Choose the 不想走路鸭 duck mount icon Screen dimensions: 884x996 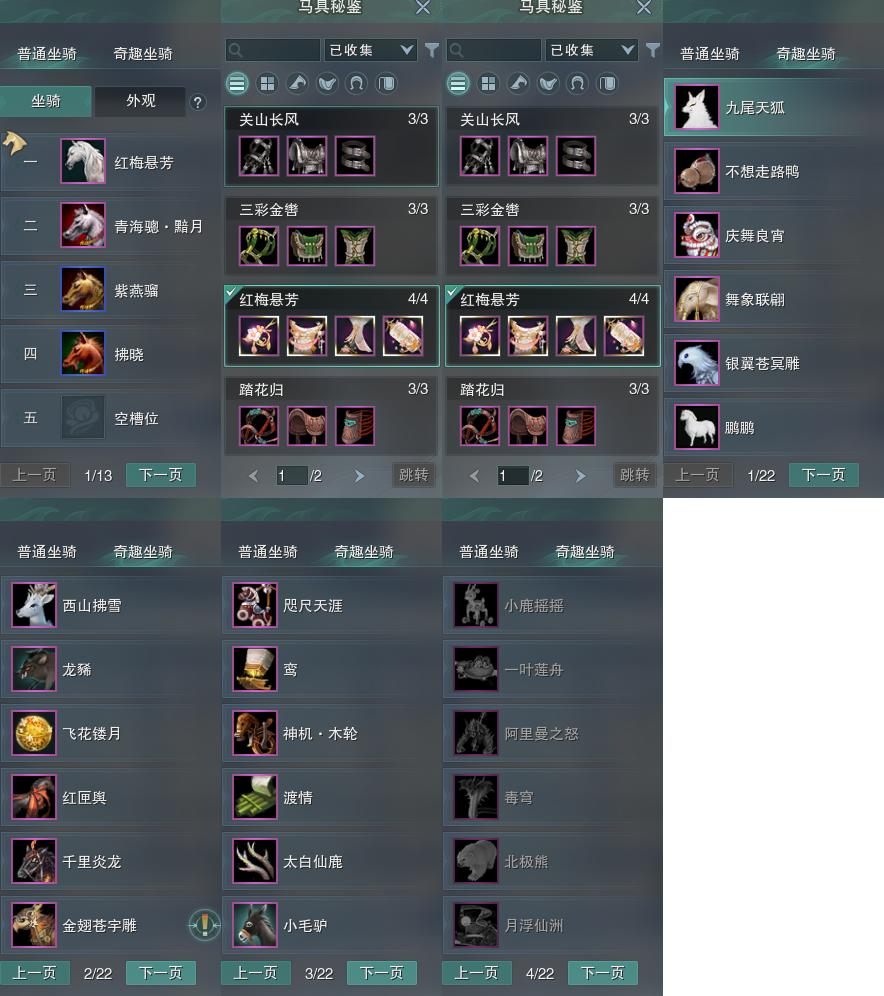pos(697,171)
